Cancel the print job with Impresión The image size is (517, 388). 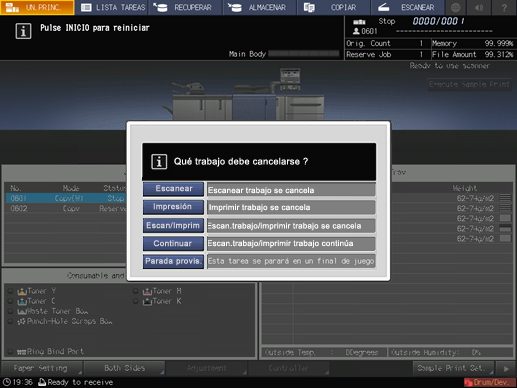coord(173,207)
